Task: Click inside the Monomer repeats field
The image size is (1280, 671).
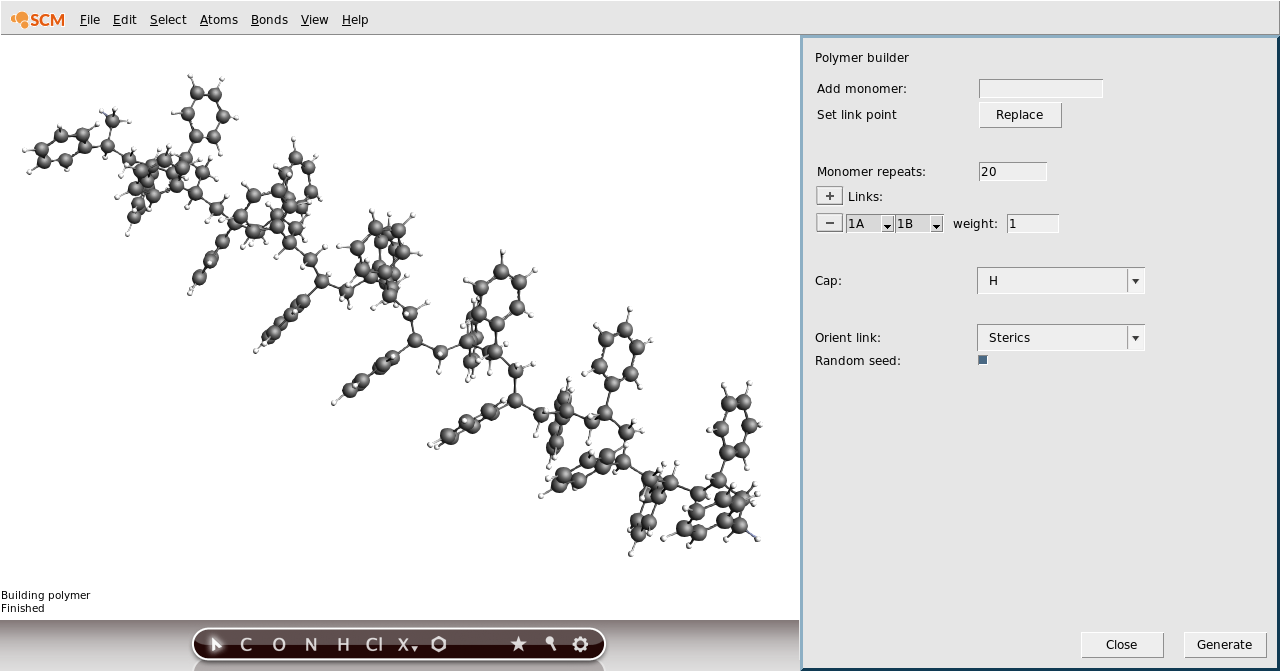Action: pyautogui.click(x=1012, y=171)
